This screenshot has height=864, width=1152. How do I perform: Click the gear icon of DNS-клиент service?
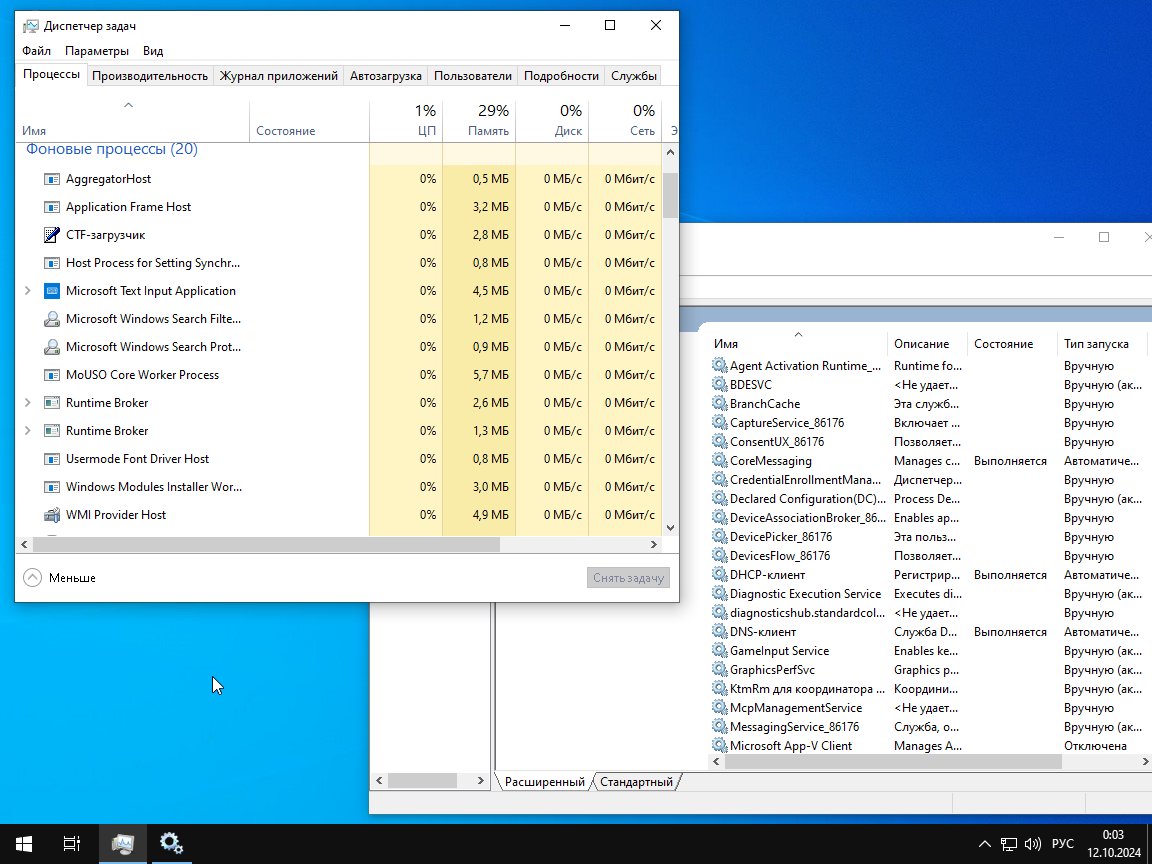[x=719, y=632]
